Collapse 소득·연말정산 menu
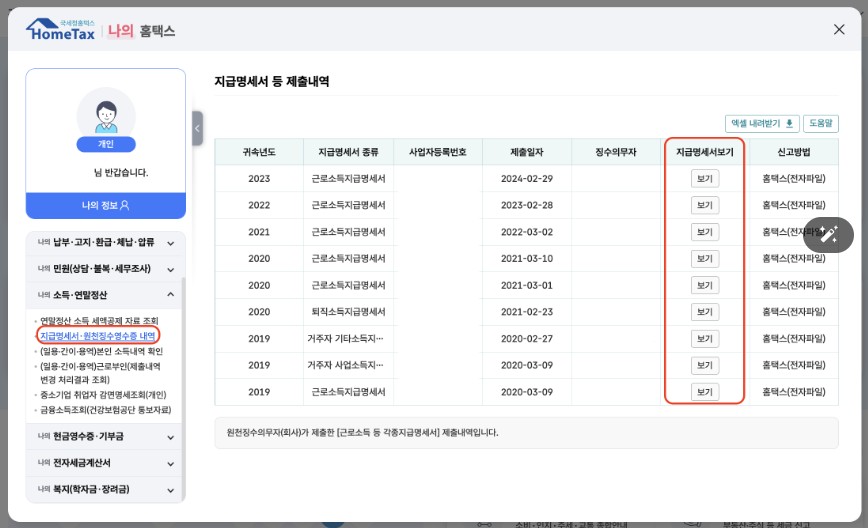Viewport: 868px width, 528px height. click(105, 295)
